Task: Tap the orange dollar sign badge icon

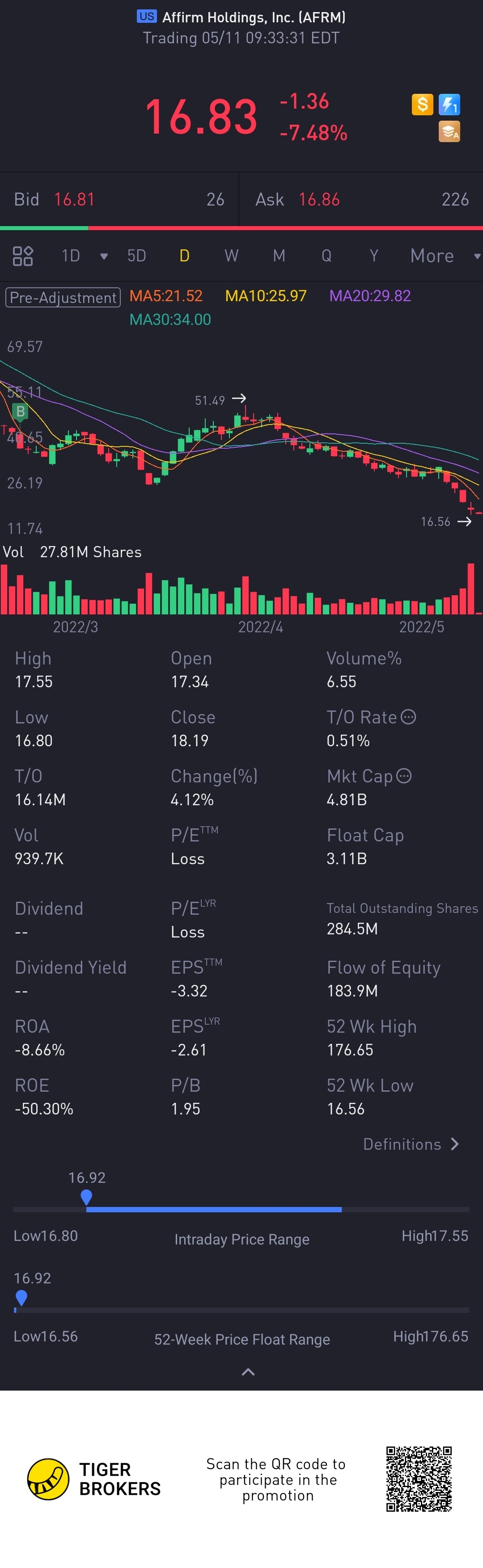Action: [422, 105]
